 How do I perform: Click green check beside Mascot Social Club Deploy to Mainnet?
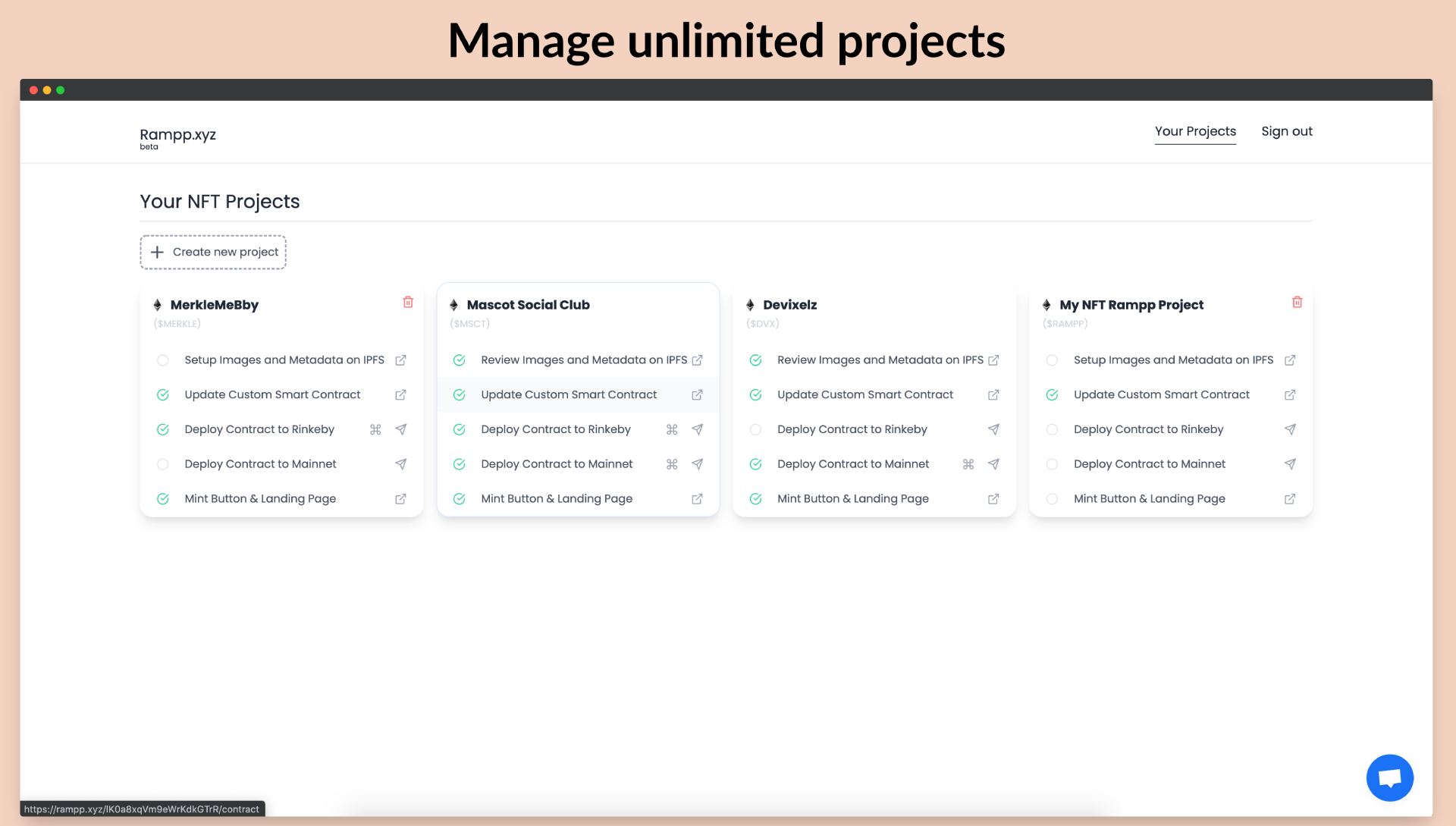pos(460,464)
